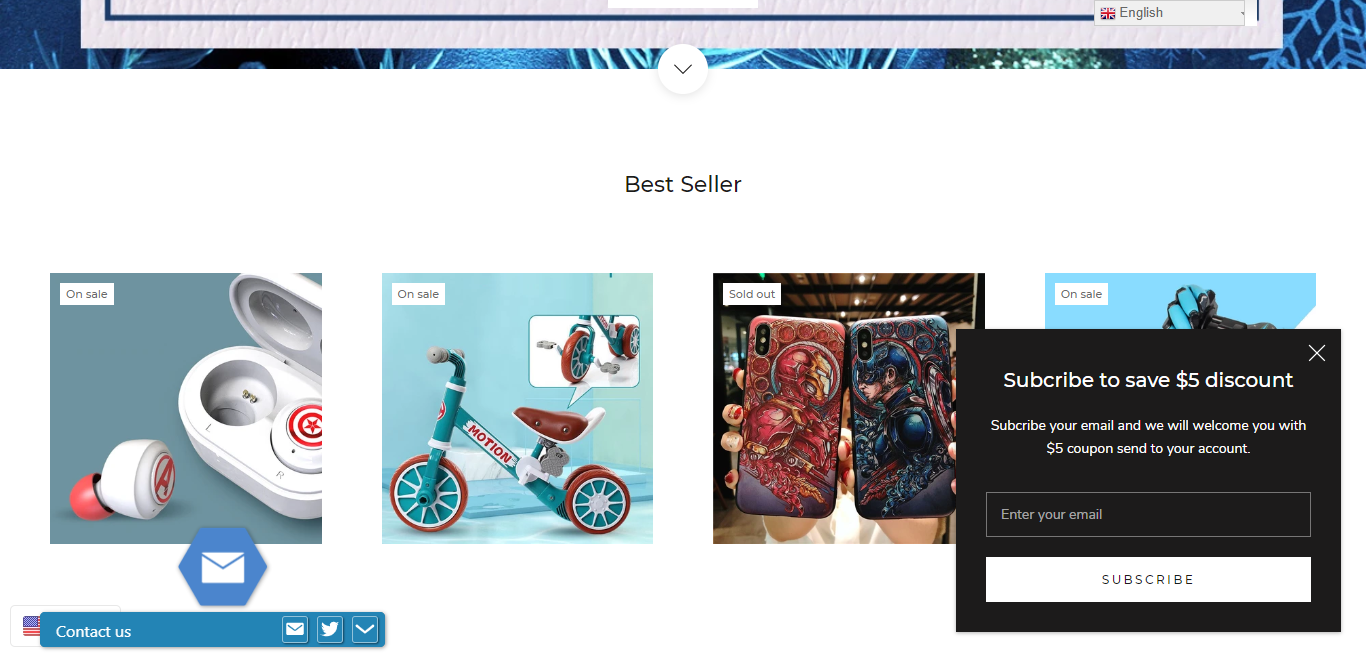Open the Iron Man phone case product
The height and width of the screenshot is (657, 1366).
point(849,408)
